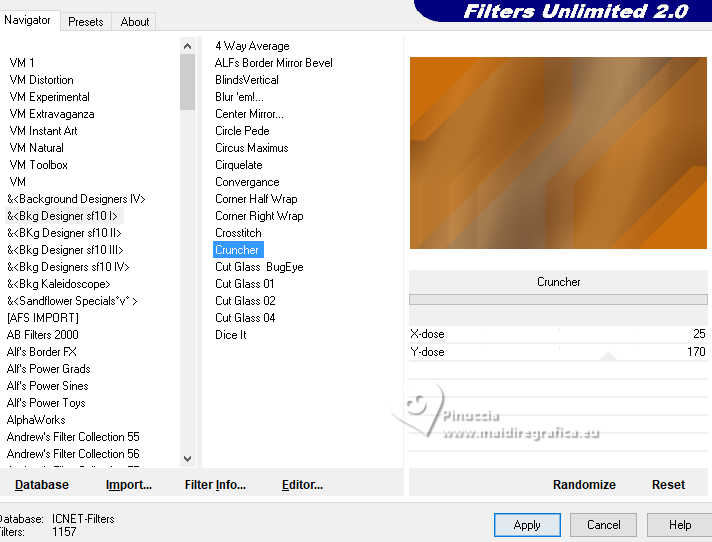Choose the Corner Right Wrap filter
This screenshot has height=542, width=712.
pos(259,216)
